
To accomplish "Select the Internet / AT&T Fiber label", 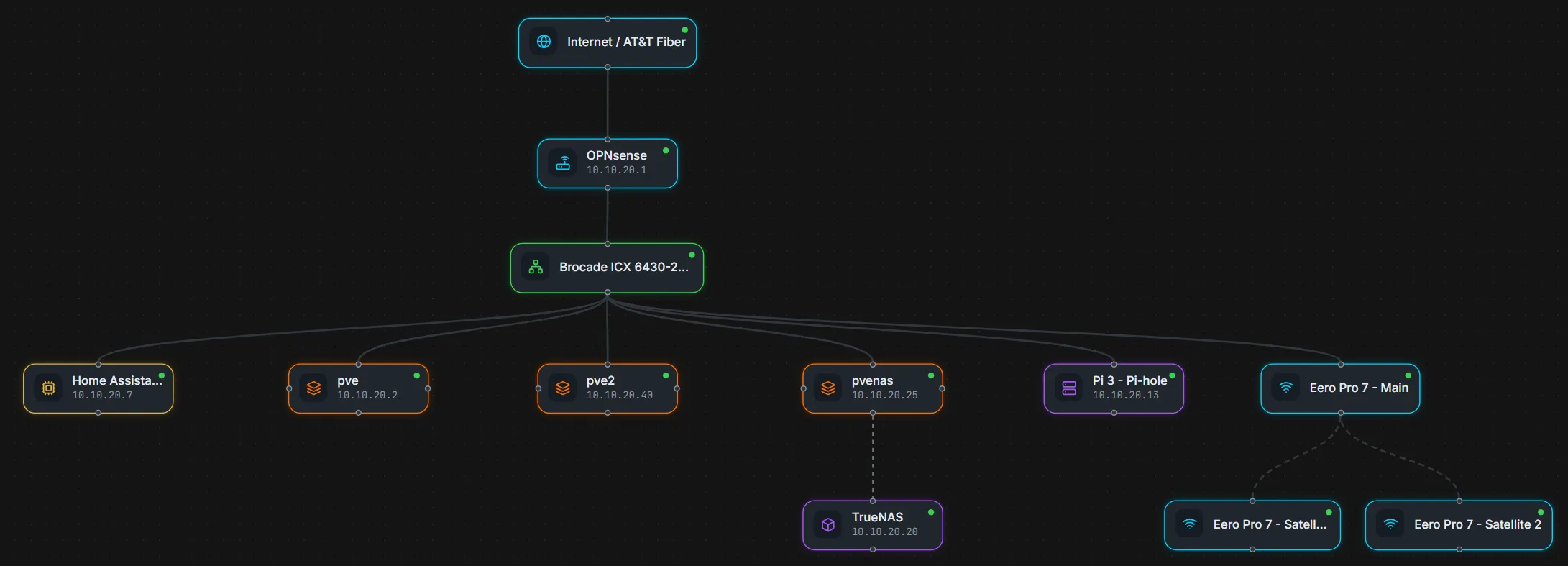I will [x=626, y=42].
